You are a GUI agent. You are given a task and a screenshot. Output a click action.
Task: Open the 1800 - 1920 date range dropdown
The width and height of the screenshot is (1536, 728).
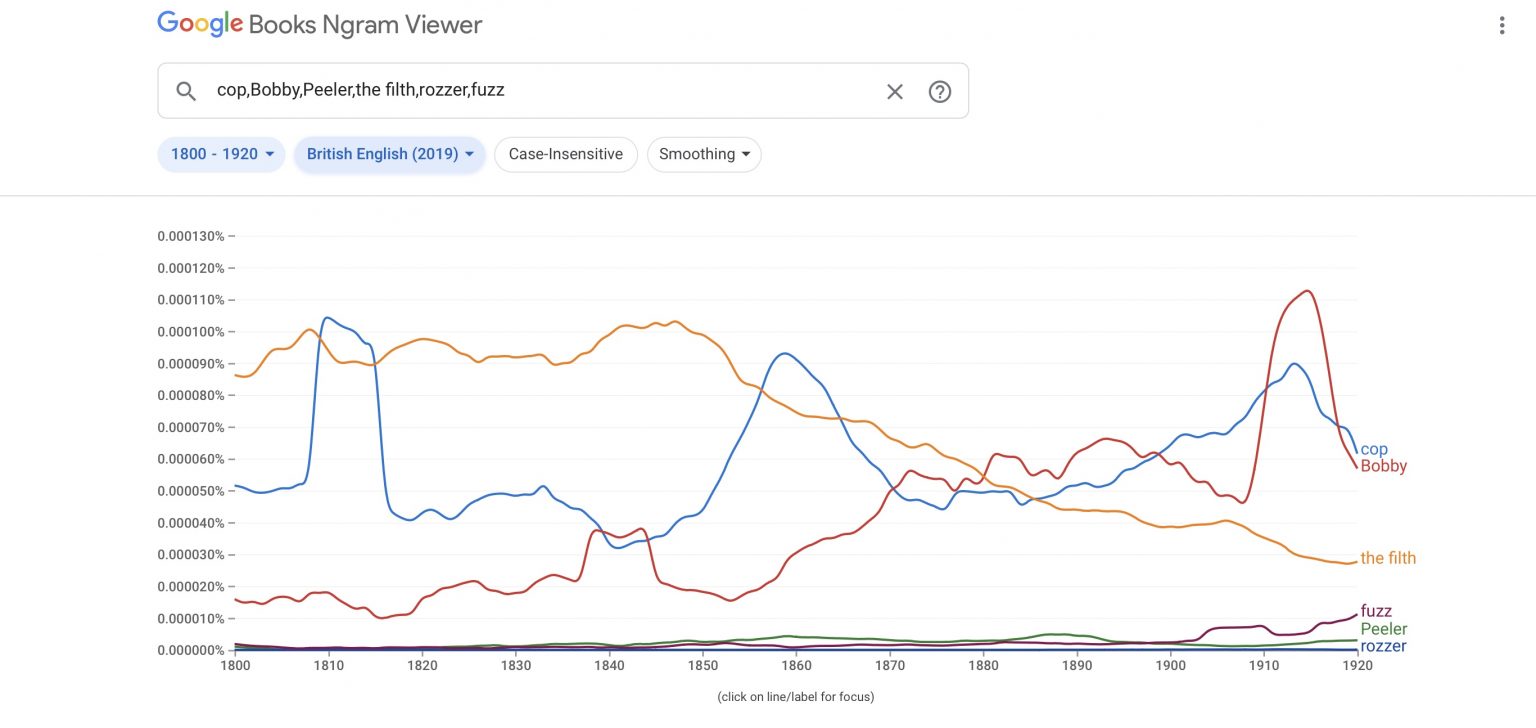coord(220,154)
